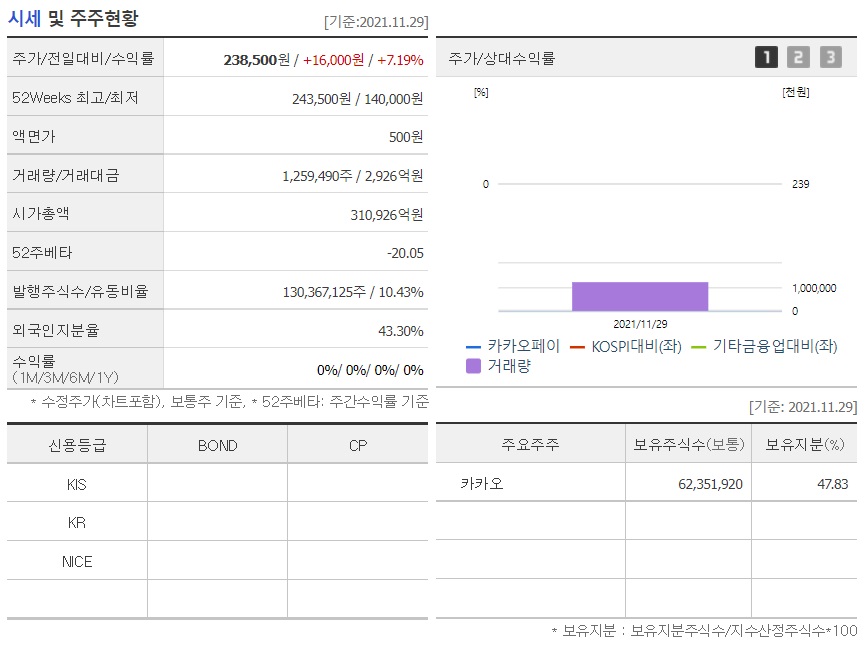Click the 보유주식수(보통) column header
865x647 pixels.
[688, 444]
